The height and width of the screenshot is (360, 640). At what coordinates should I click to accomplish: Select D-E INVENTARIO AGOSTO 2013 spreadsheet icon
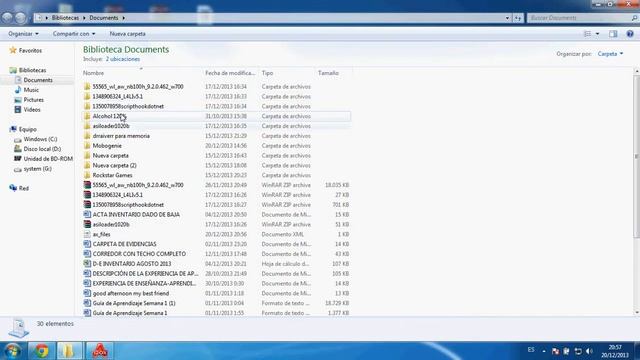pos(87,264)
